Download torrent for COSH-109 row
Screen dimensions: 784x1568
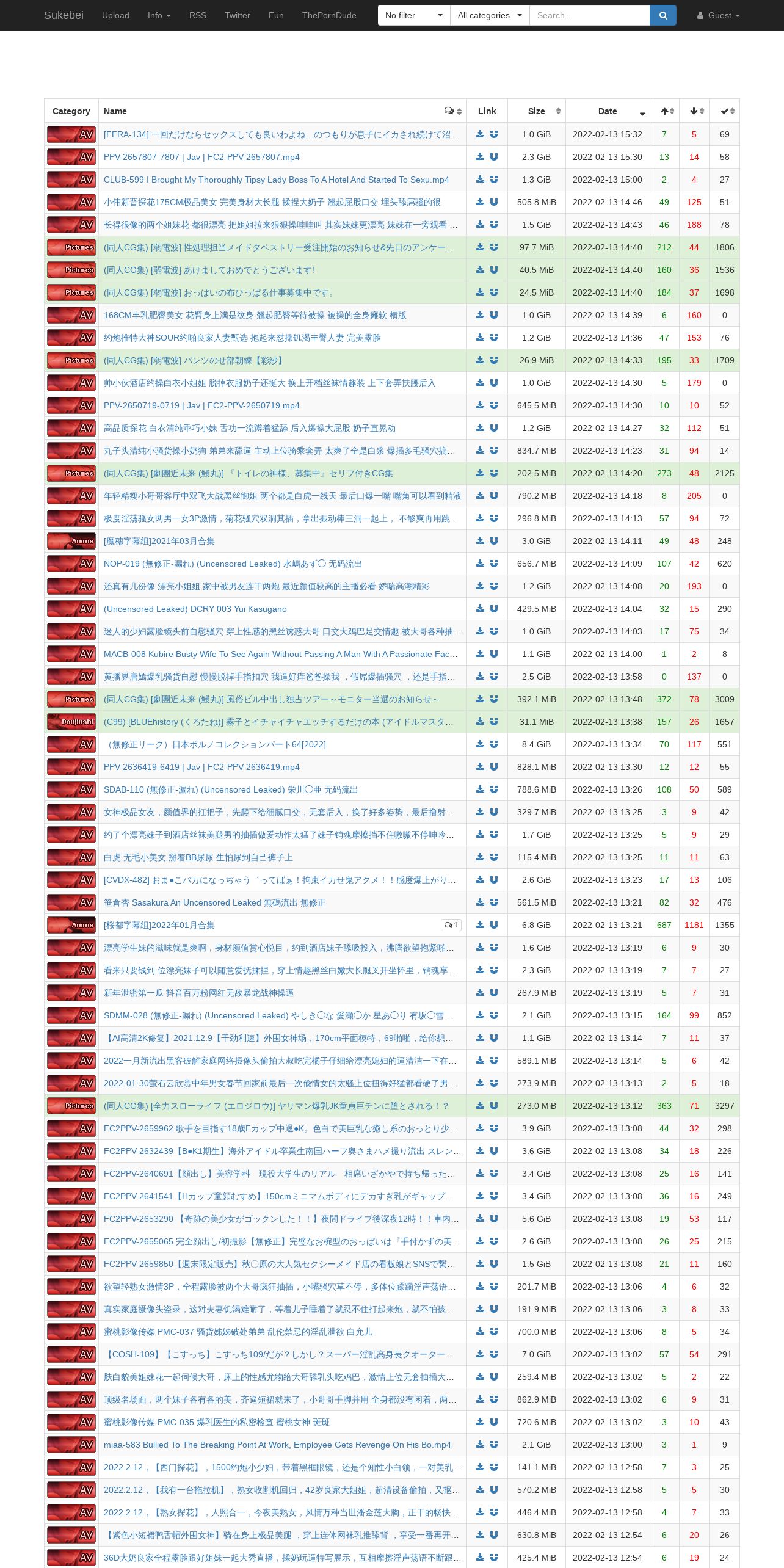pos(481,1354)
